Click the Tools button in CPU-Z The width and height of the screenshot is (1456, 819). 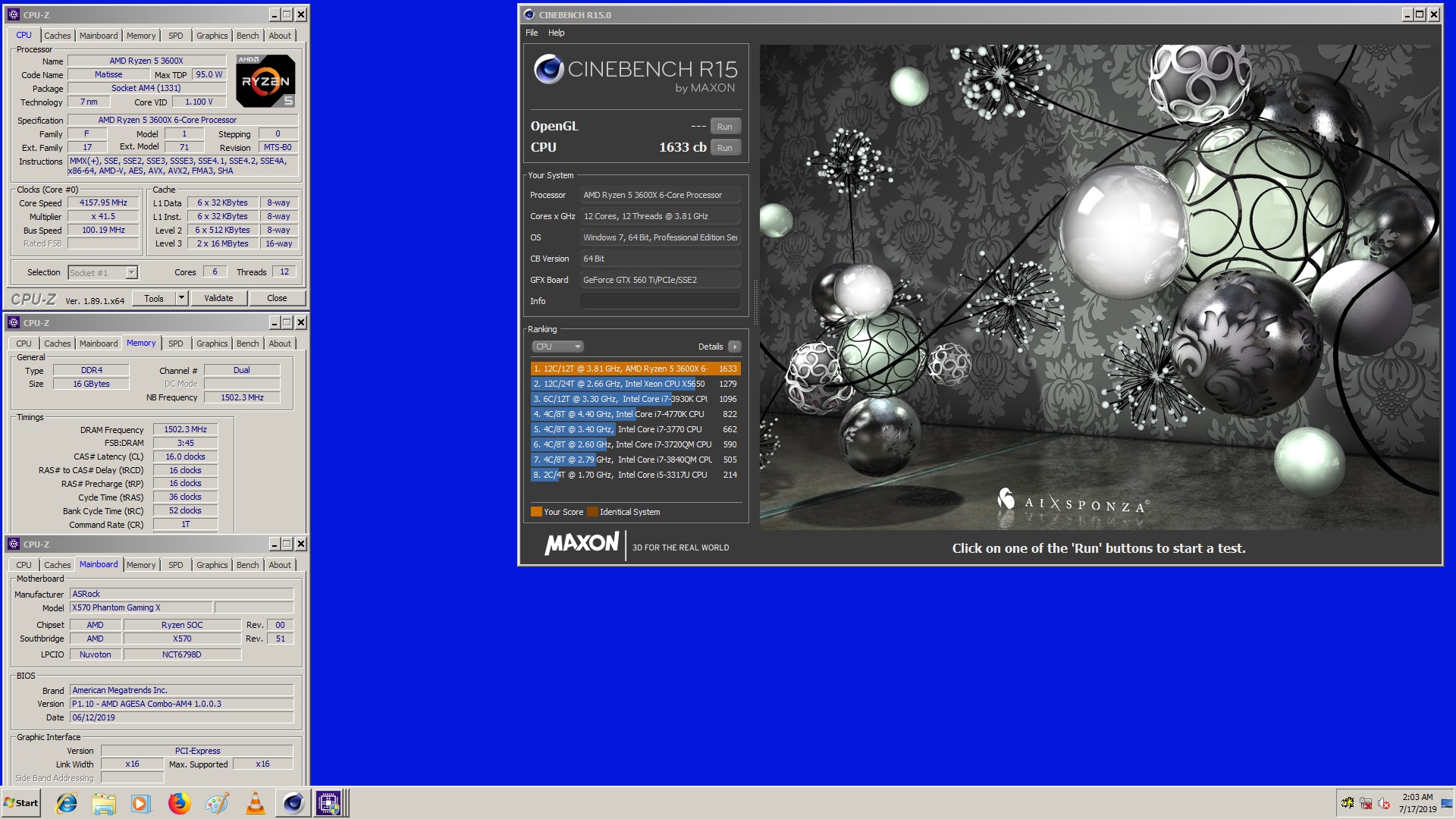tap(154, 298)
